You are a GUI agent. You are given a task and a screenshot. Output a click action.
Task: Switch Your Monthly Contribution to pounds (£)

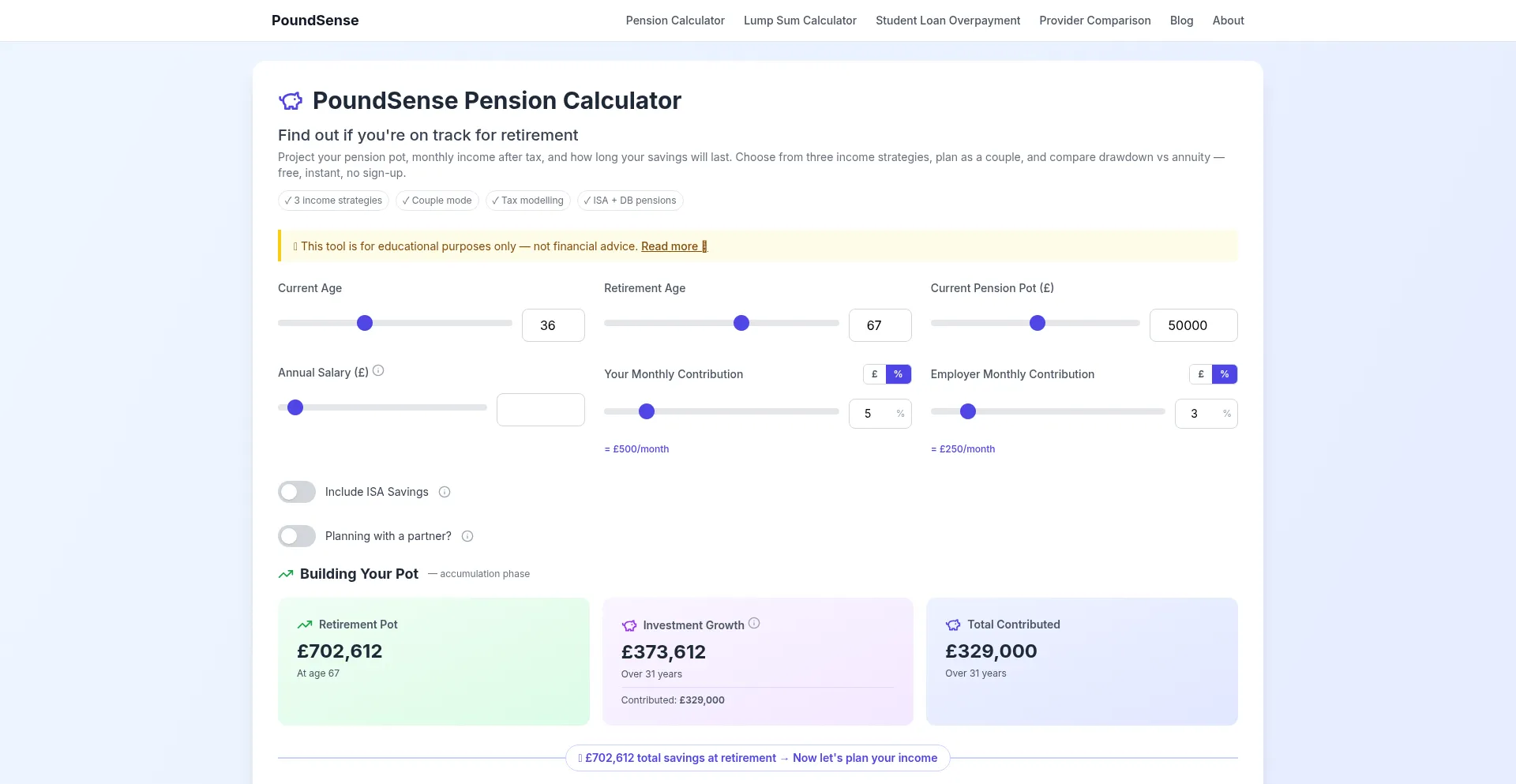pos(875,374)
